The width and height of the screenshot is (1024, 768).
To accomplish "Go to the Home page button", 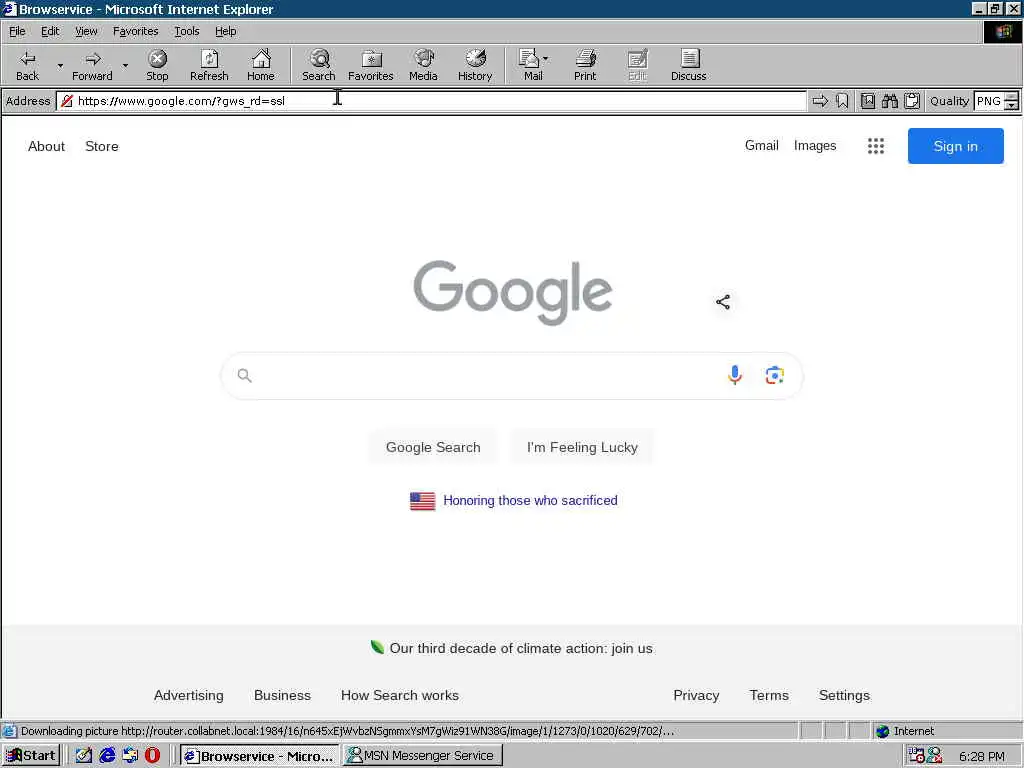I will (x=261, y=65).
